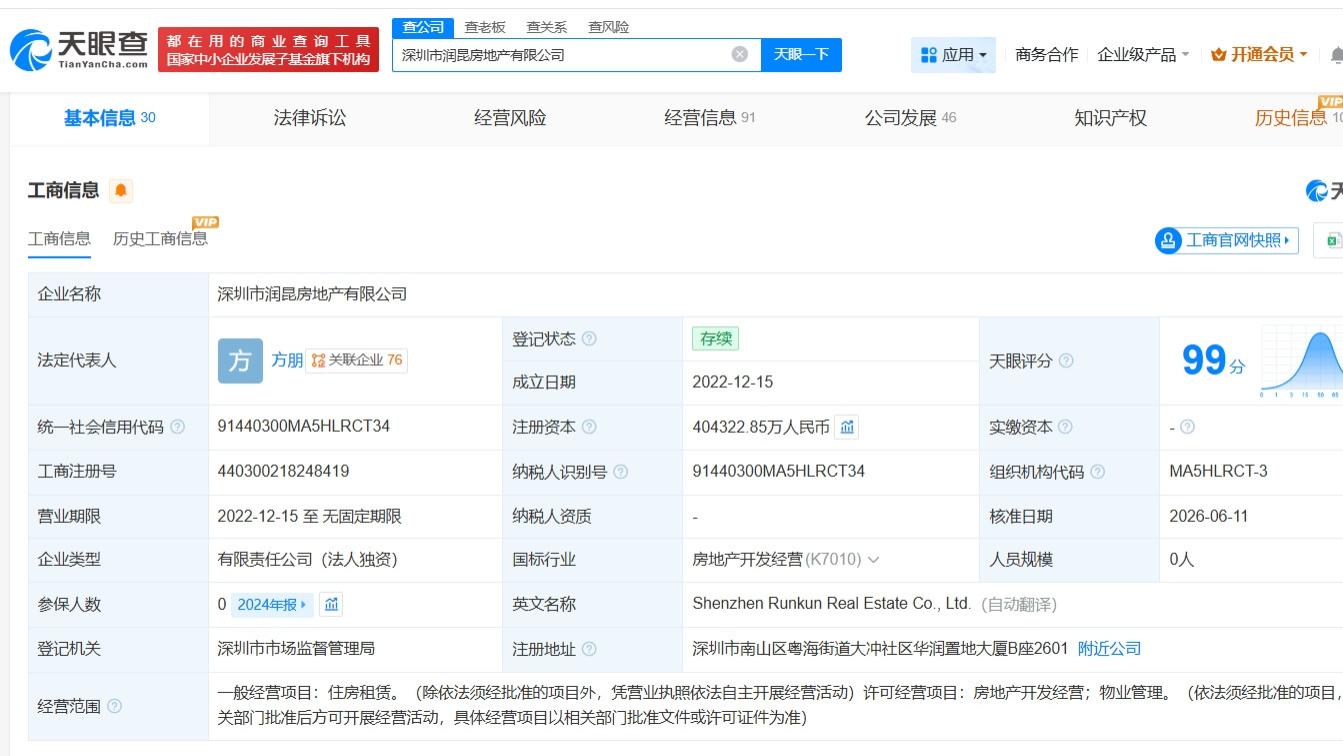Select 深圳市市场监督管理局 registration authority
The image size is (1343, 756).
(296, 649)
